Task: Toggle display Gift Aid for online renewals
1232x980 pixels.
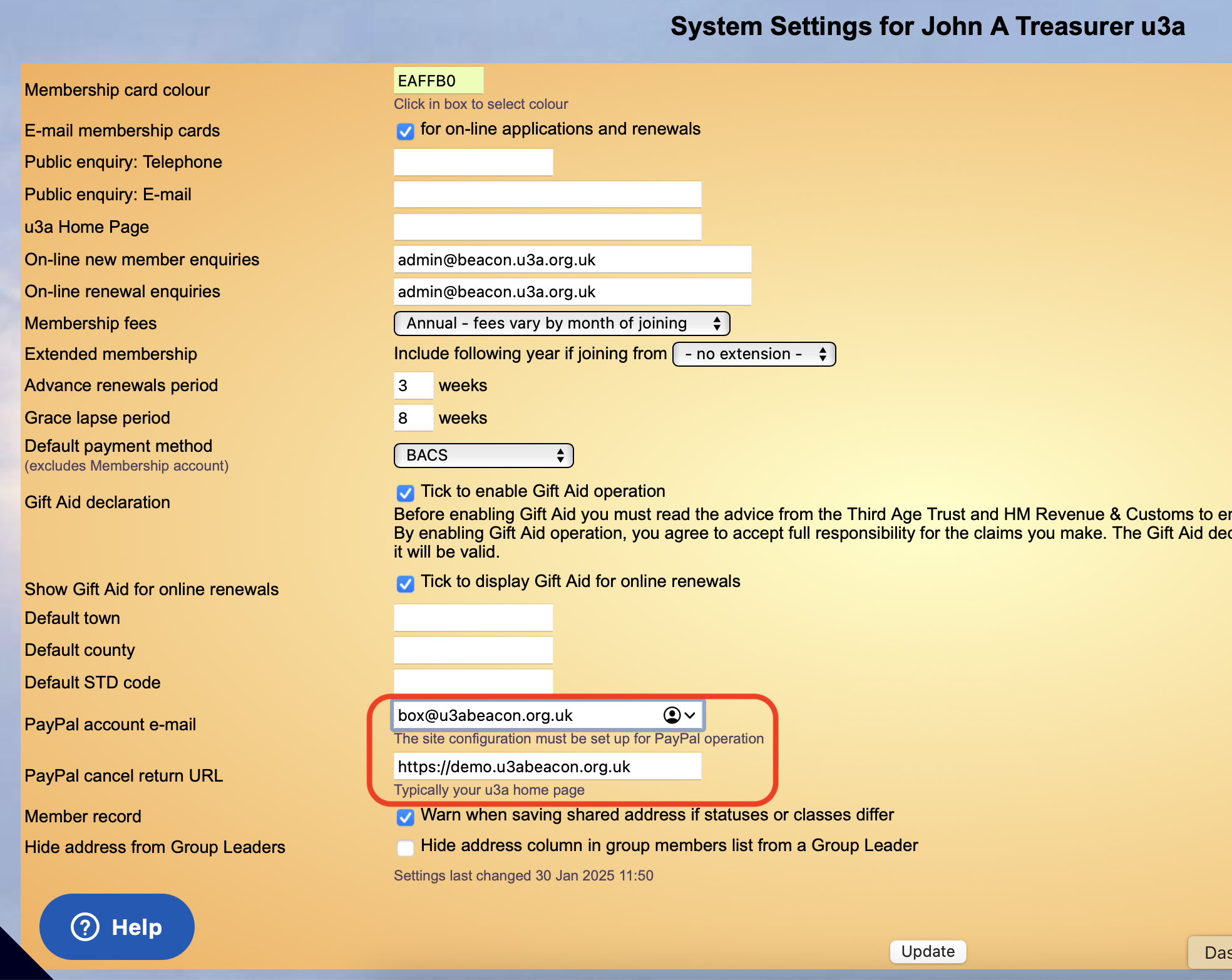Action: 405,584
